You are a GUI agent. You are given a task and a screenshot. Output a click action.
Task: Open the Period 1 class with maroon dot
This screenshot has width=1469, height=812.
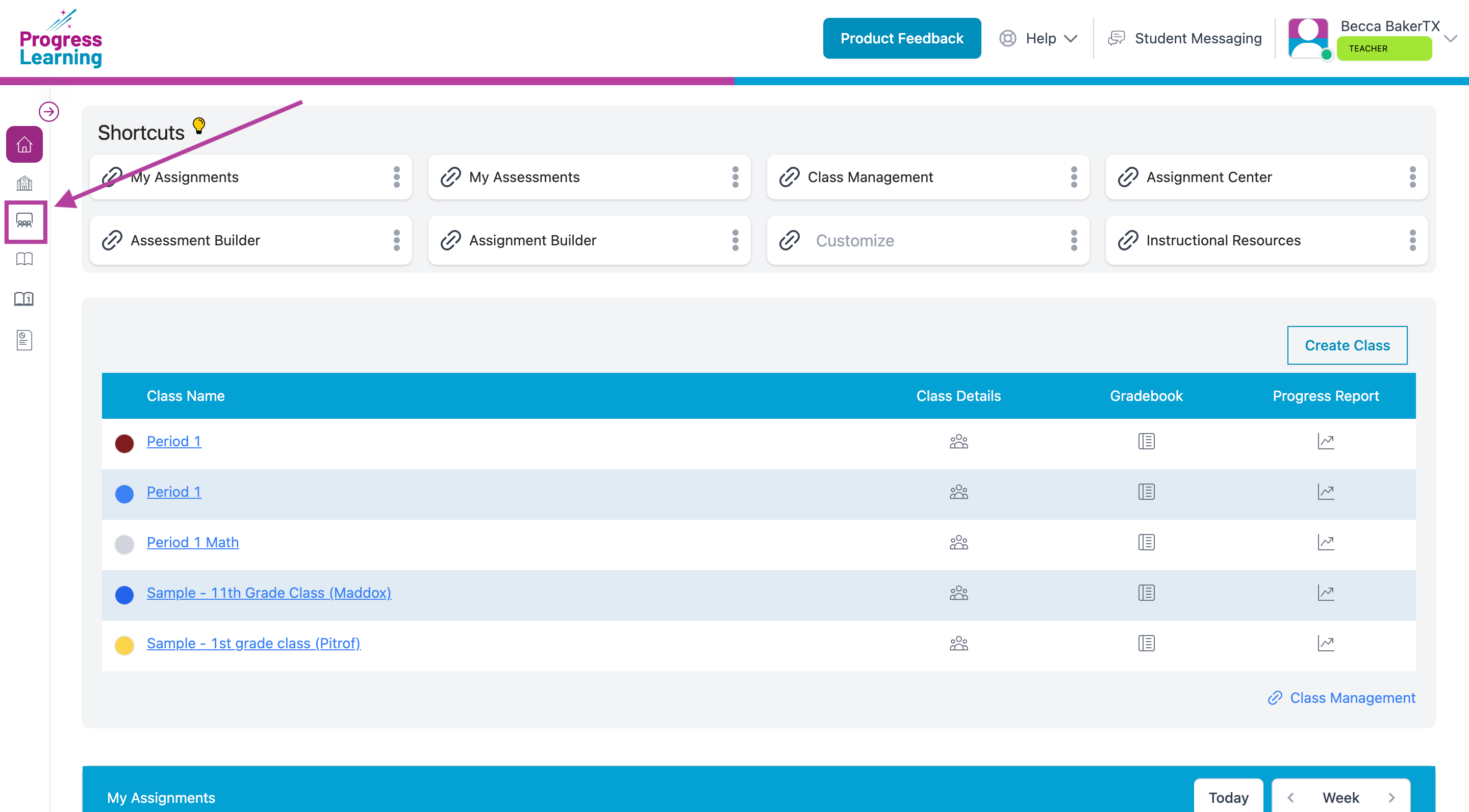coord(174,441)
